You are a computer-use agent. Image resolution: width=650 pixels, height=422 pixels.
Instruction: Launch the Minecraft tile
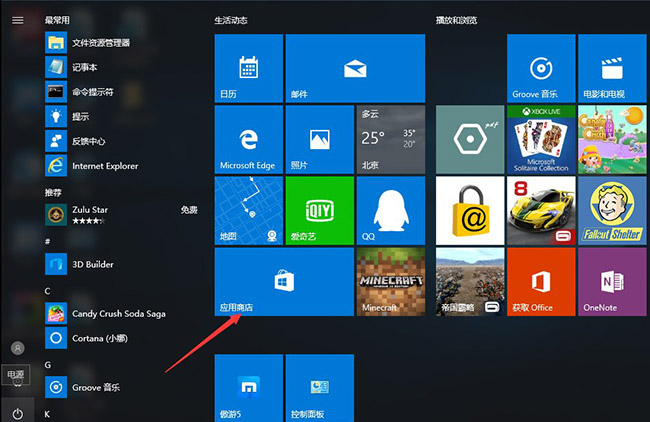[x=391, y=282]
